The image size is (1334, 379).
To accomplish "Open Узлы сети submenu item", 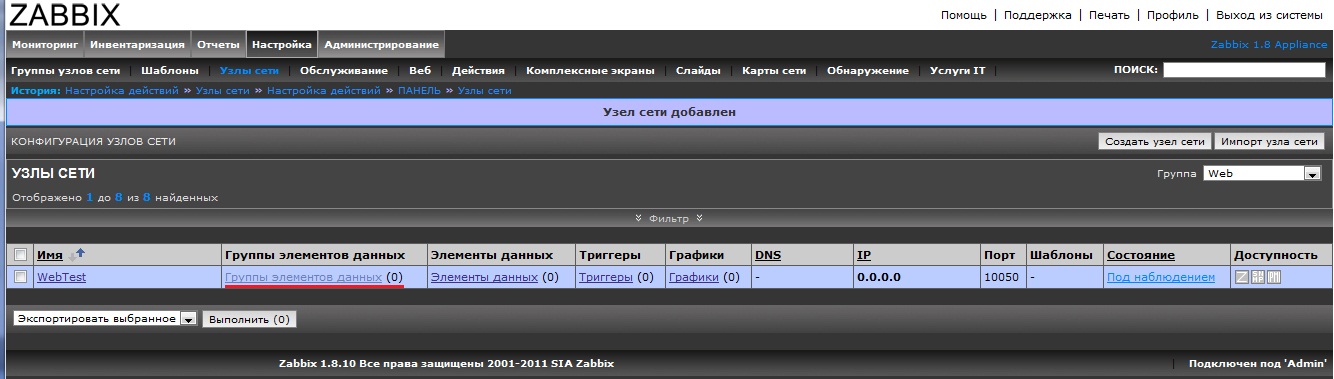I will (250, 71).
